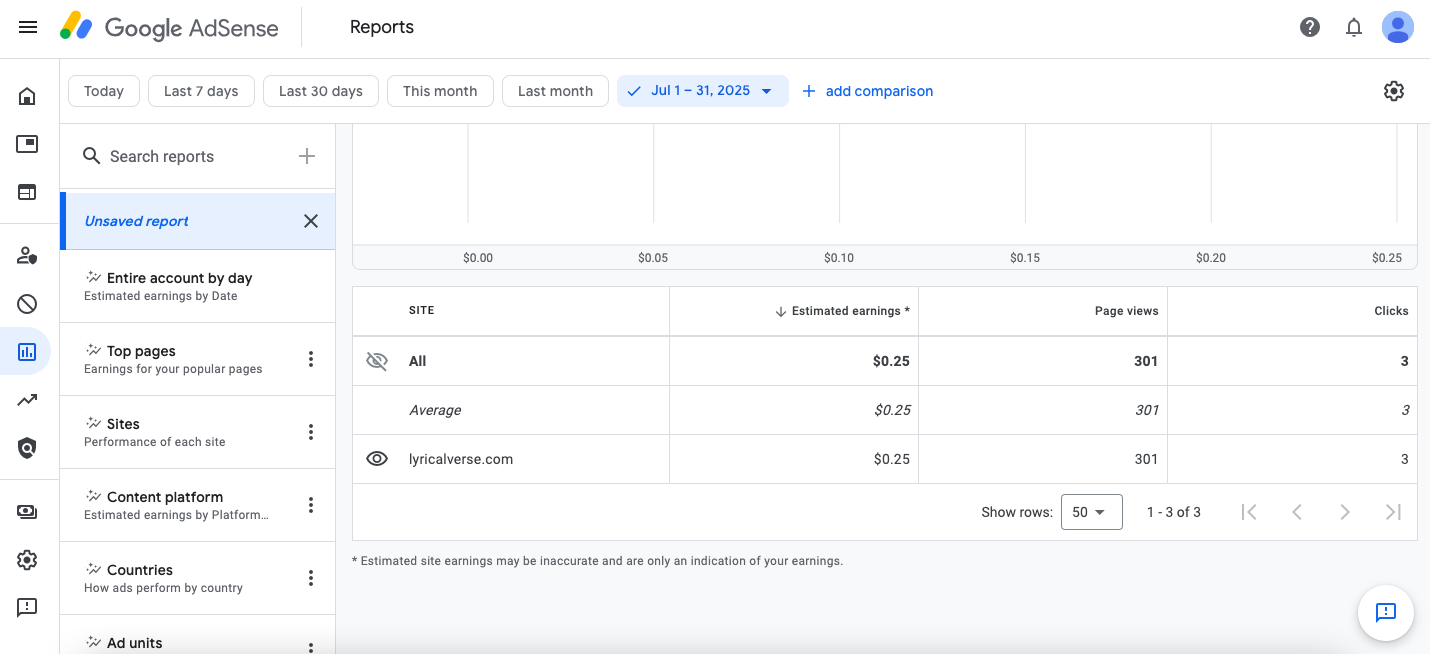Screen dimensions: 1430x654
Task: Click the "1 - 3 of 3" pagination text
Action: pos(1174,512)
